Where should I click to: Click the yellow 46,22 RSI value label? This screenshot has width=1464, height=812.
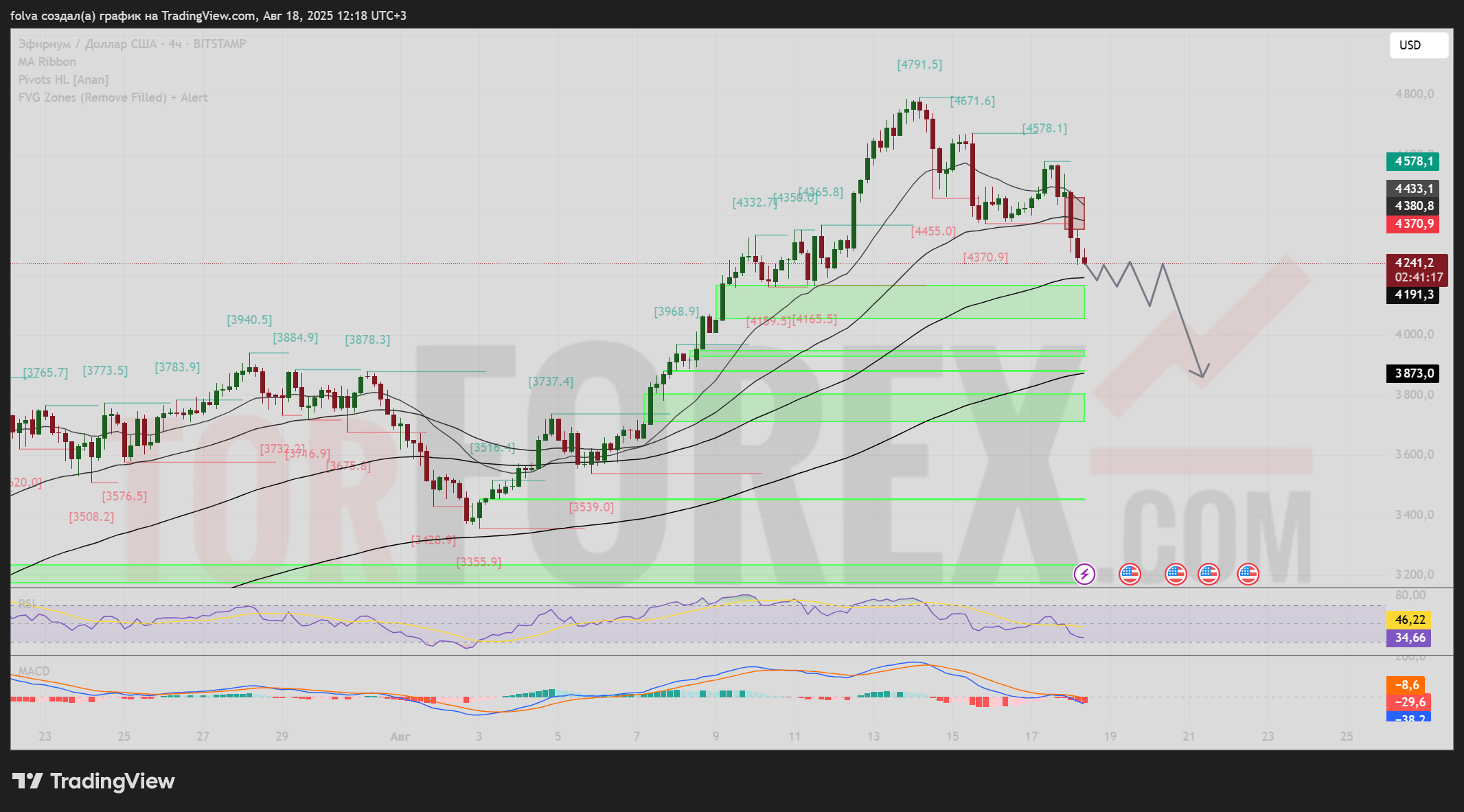click(x=1408, y=620)
